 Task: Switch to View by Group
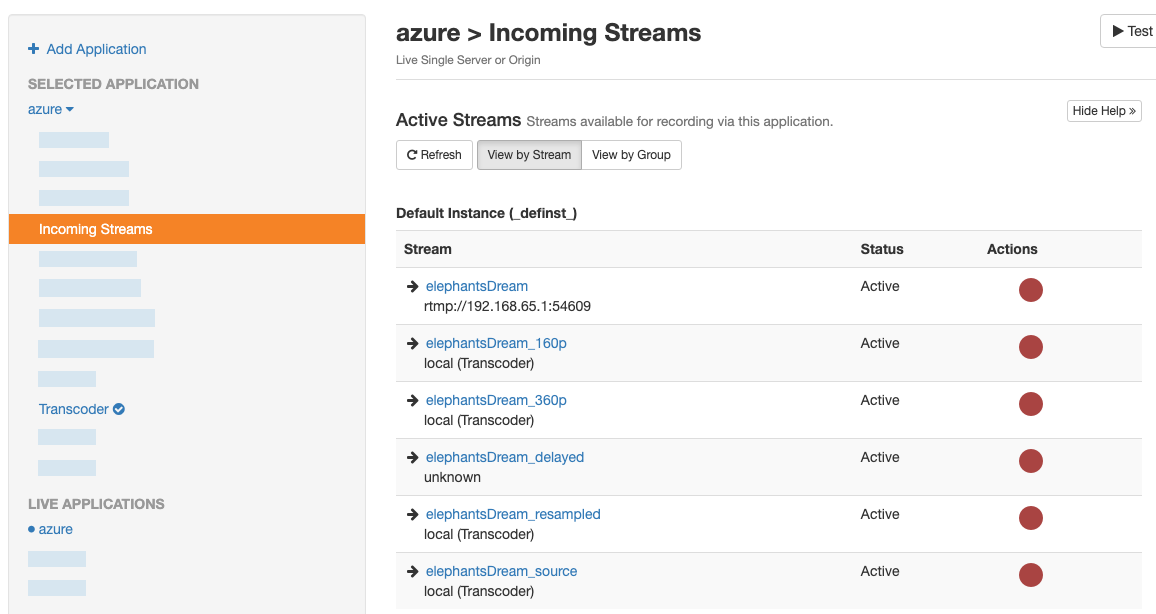pyautogui.click(x=631, y=155)
